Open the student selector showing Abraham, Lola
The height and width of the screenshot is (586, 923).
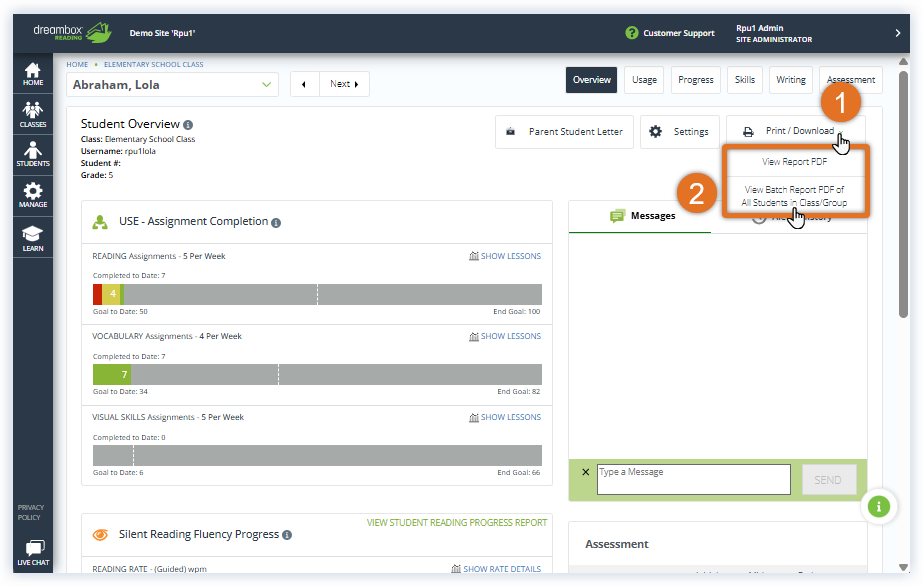(171, 85)
